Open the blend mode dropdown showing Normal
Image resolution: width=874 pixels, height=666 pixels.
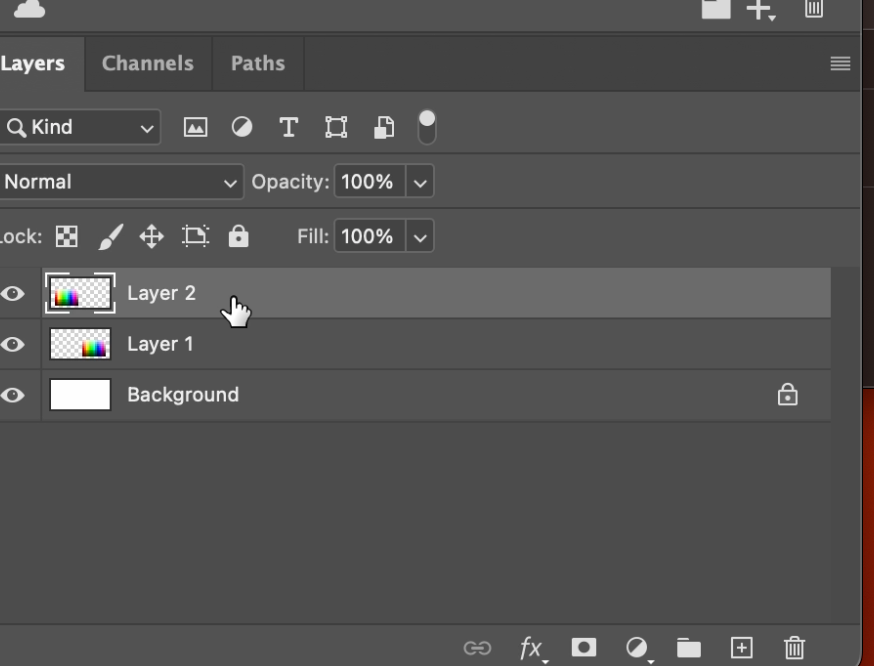click(120, 182)
